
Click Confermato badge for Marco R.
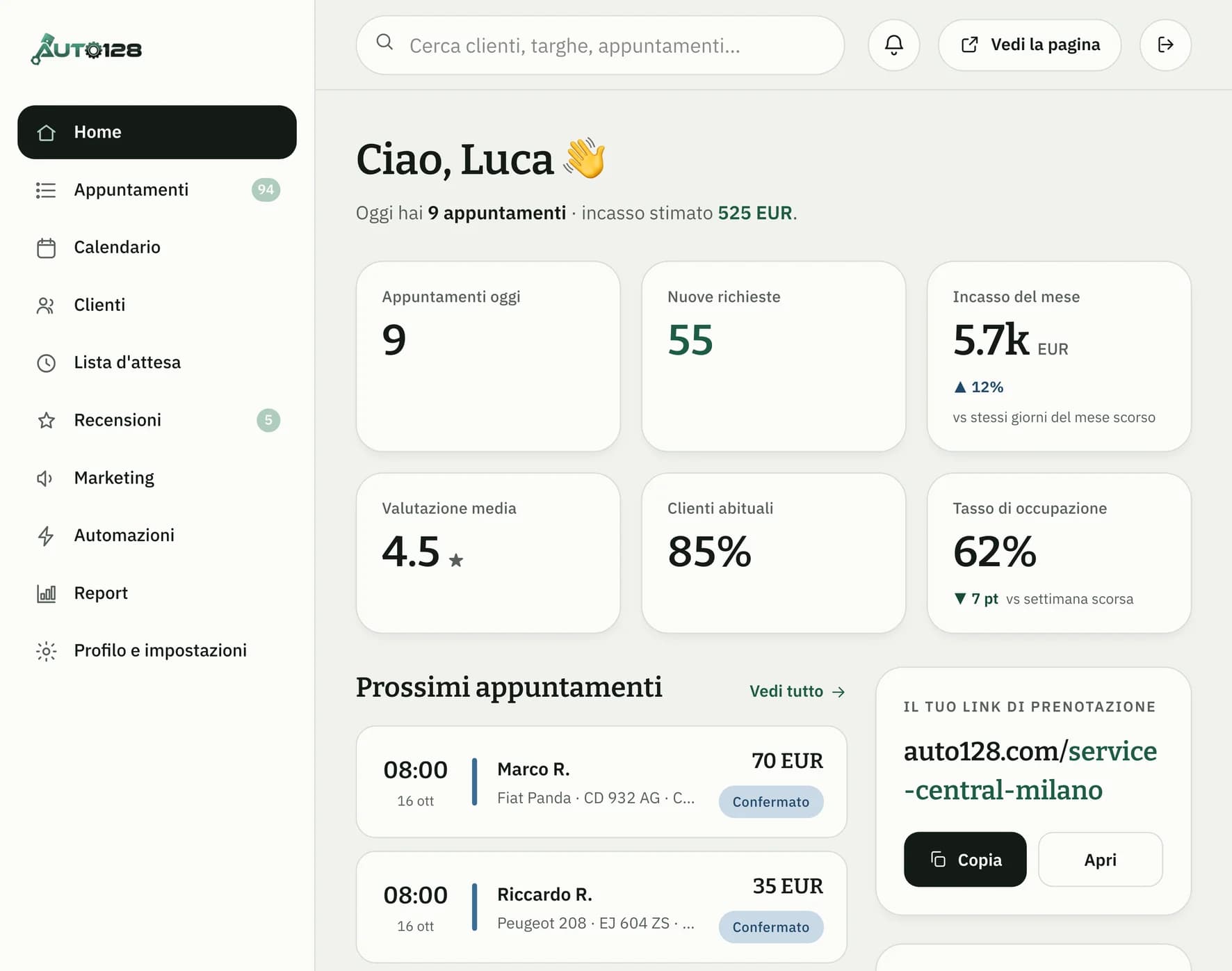(771, 802)
